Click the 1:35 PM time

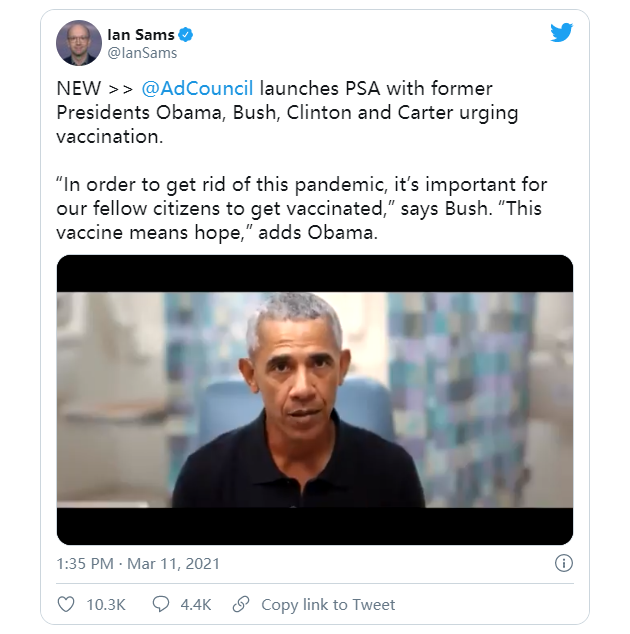coord(87,564)
